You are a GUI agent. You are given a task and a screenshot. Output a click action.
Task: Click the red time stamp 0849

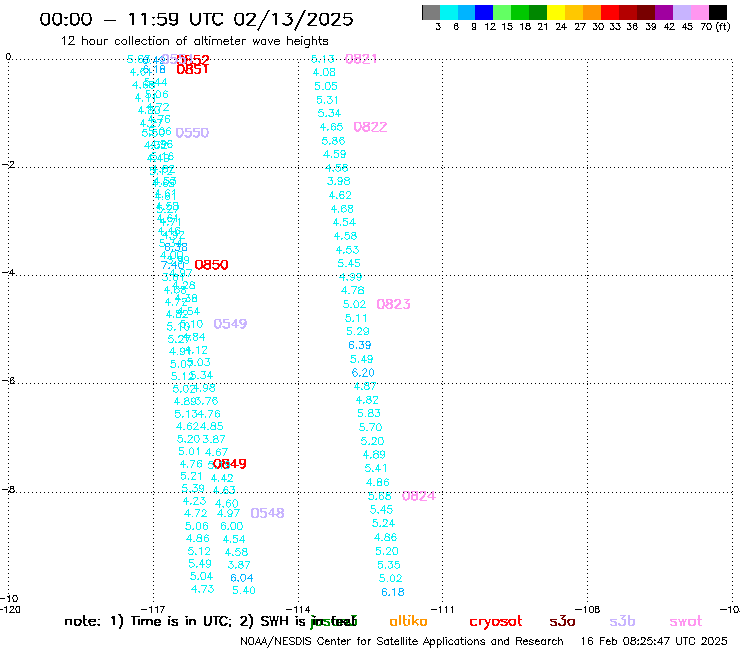click(x=230, y=464)
